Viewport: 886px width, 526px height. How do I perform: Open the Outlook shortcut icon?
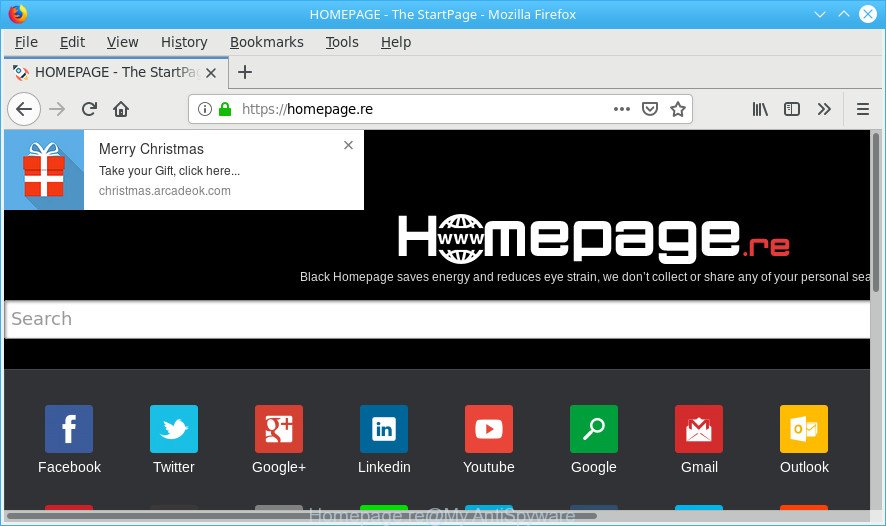(804, 429)
